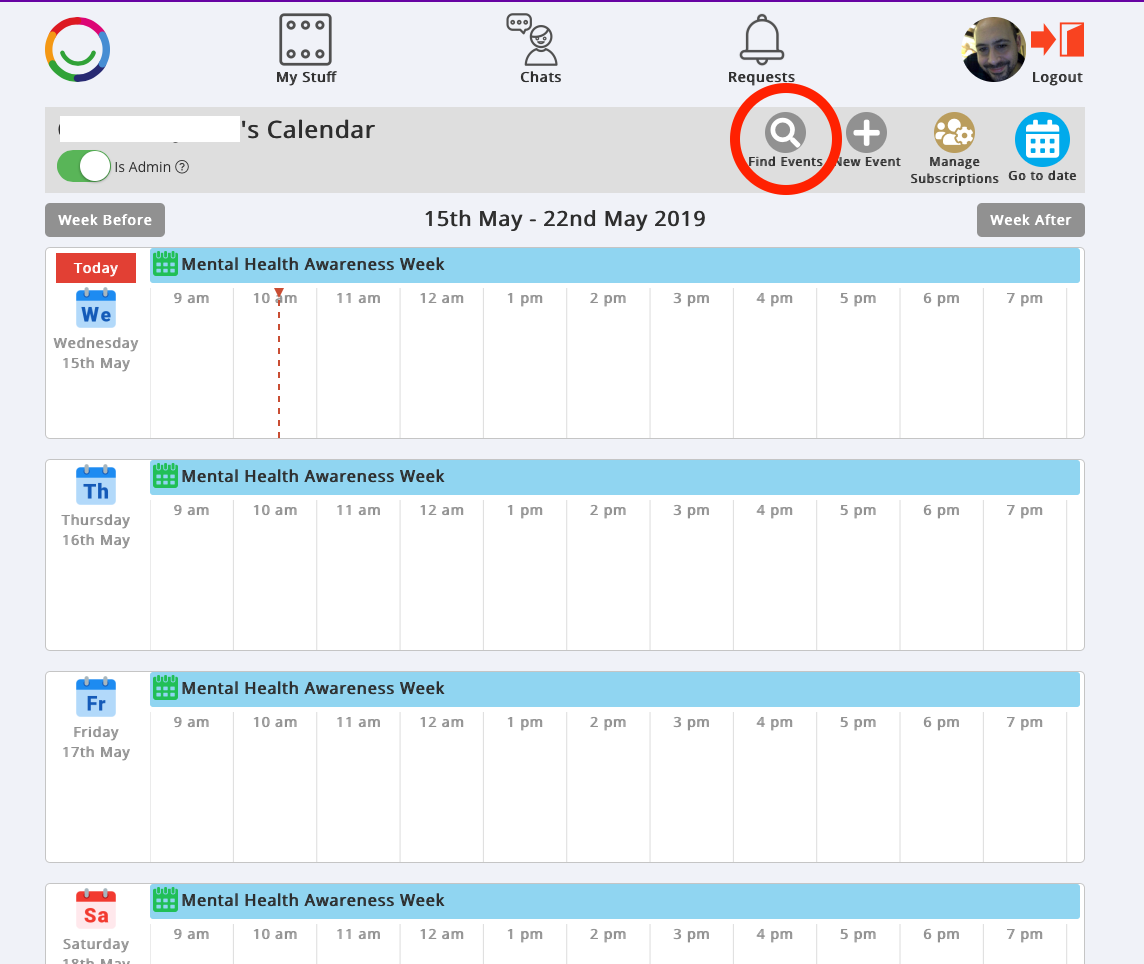Select the 9 am slot on Wednesday
The height and width of the screenshot is (964, 1144).
[x=192, y=363]
